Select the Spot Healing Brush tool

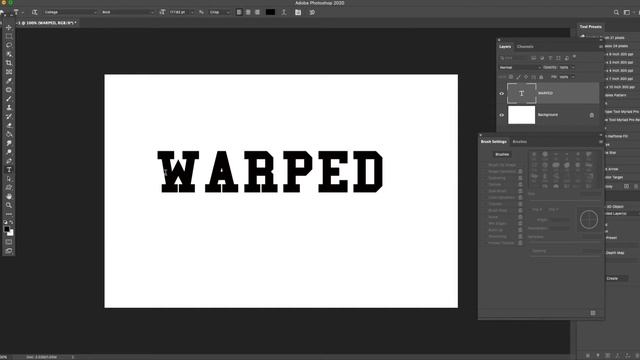tap(9, 90)
